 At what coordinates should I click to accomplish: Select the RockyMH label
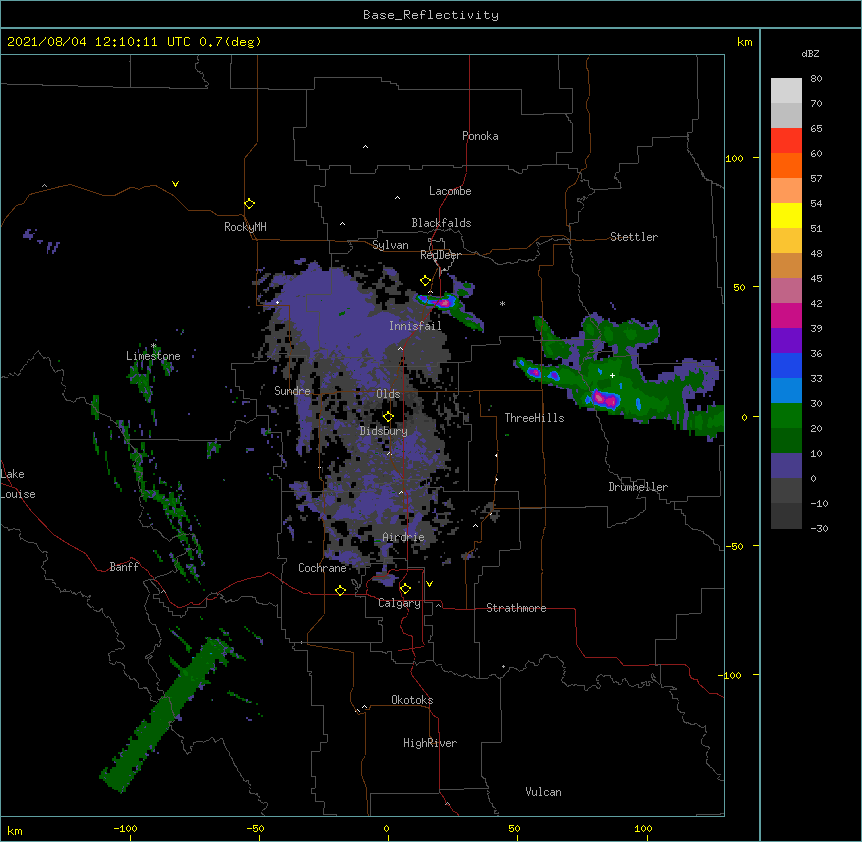pyautogui.click(x=245, y=227)
